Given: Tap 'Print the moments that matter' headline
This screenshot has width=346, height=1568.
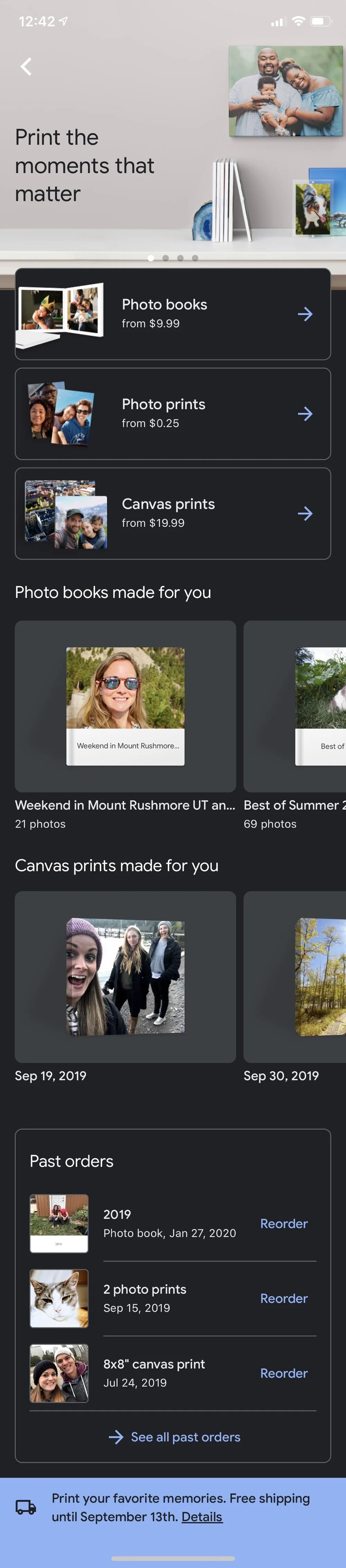Looking at the screenshot, I should click(84, 166).
